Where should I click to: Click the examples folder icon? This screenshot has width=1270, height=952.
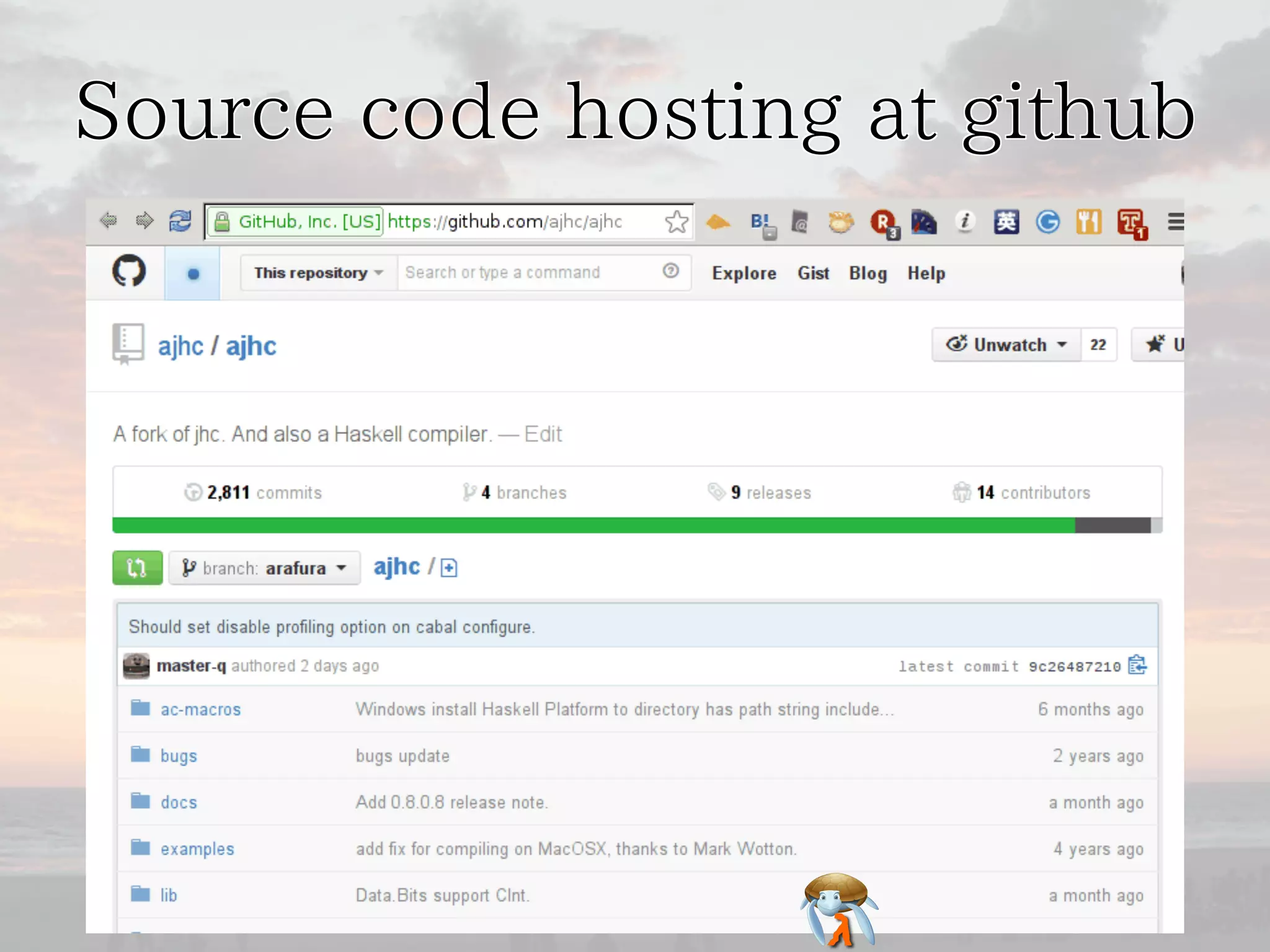[141, 847]
